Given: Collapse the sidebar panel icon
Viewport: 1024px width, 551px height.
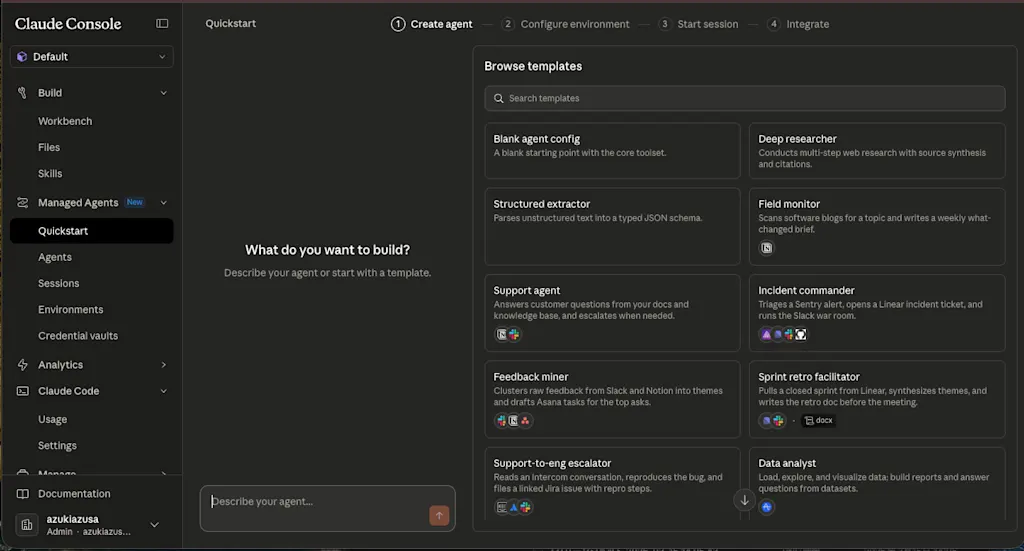Looking at the screenshot, I should [x=162, y=24].
